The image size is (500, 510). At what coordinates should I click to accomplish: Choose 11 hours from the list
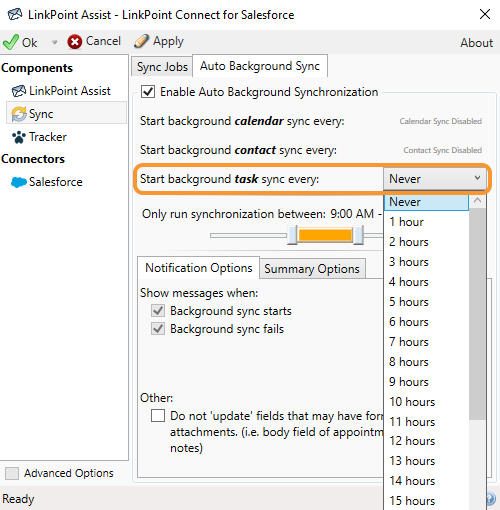click(x=426, y=422)
